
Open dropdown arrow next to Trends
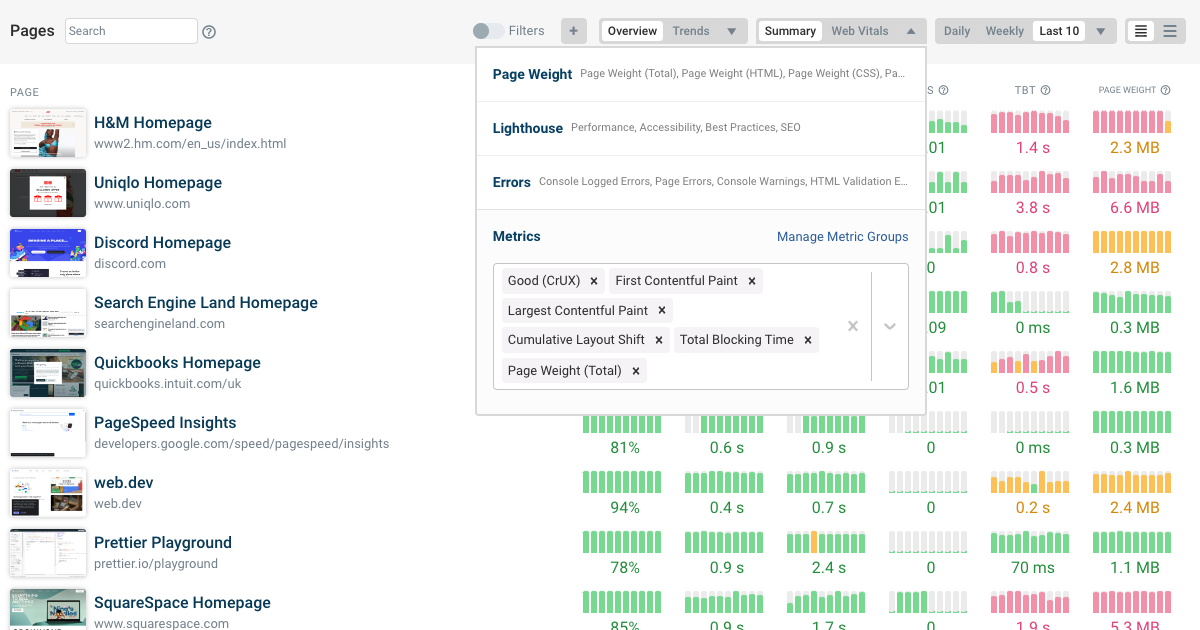click(x=731, y=31)
